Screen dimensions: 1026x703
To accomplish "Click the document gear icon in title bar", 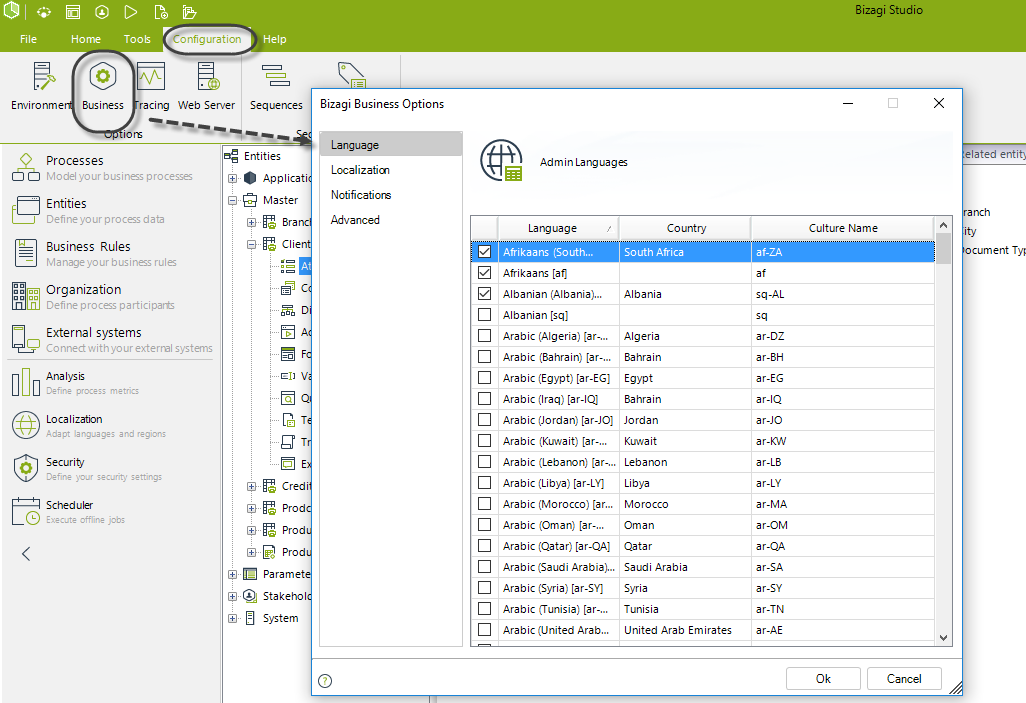I will (160, 12).
